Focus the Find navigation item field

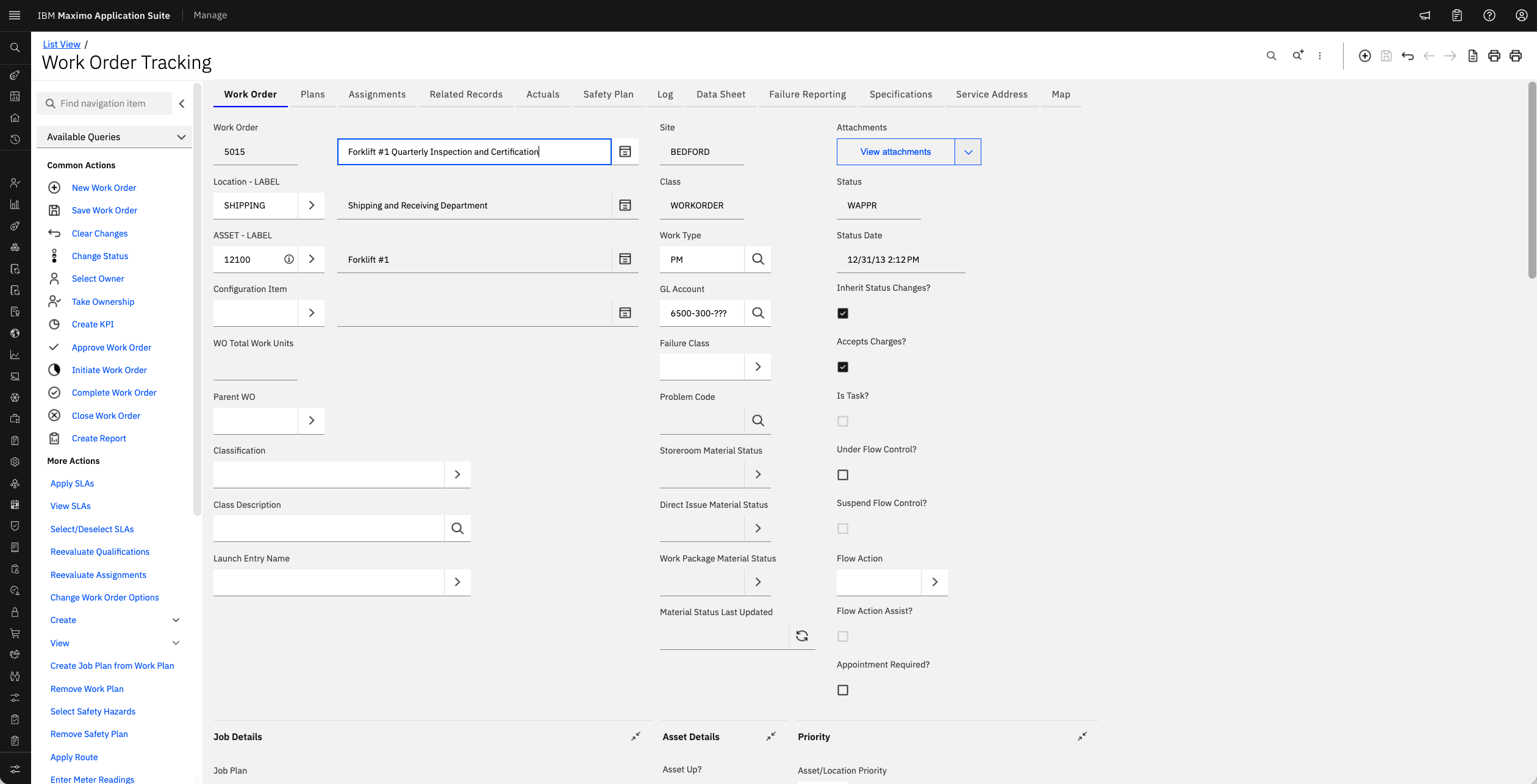tap(104, 104)
